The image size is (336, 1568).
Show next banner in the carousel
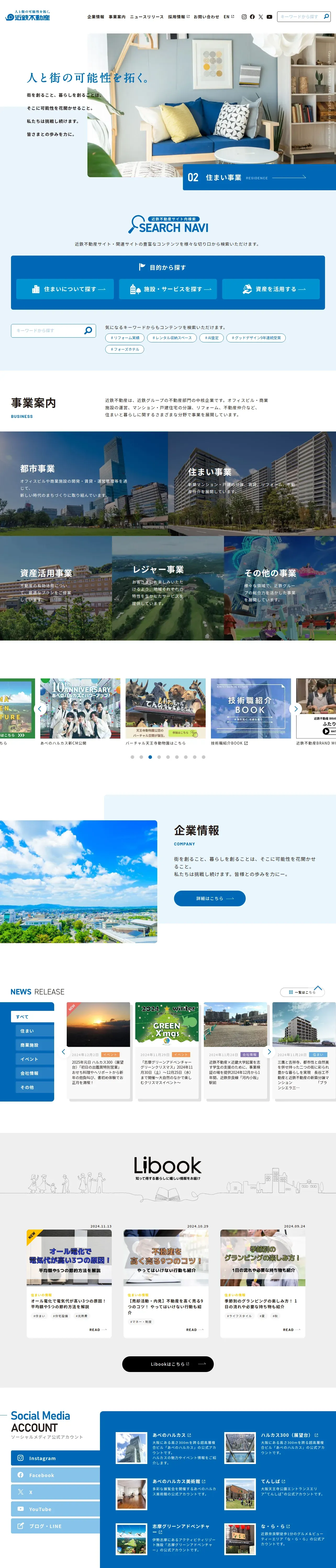tap(296, 708)
